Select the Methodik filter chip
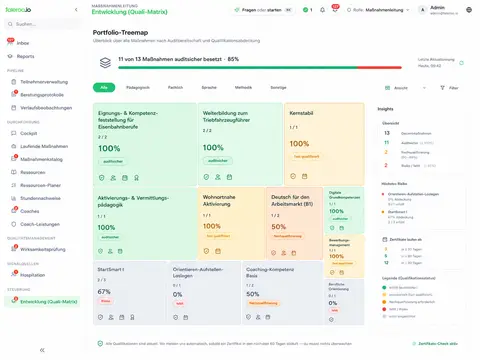 (243, 88)
